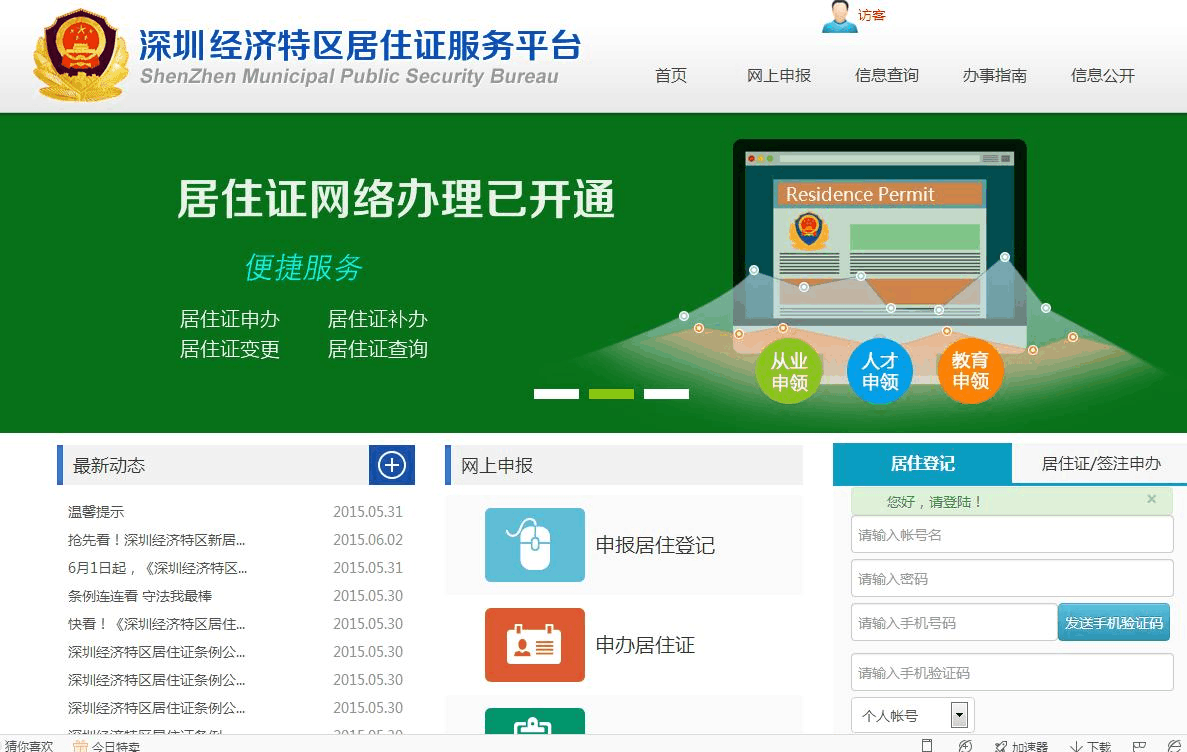1187x752 pixels.
Task: Dismiss the 您好，请登陆 notice
Action: 1151,499
